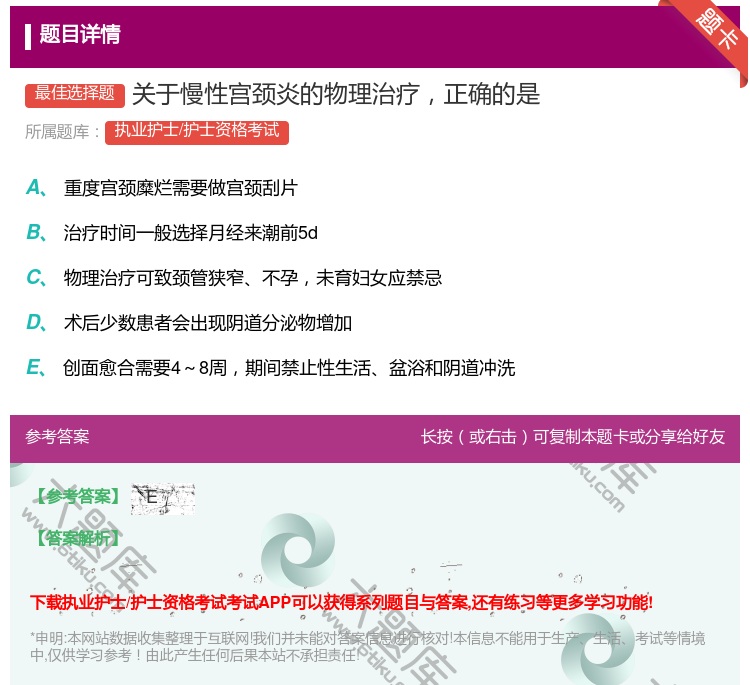Viewport: 750px width, 685px height.
Task: Click the 【参考答案】 green label
Action: [78, 497]
